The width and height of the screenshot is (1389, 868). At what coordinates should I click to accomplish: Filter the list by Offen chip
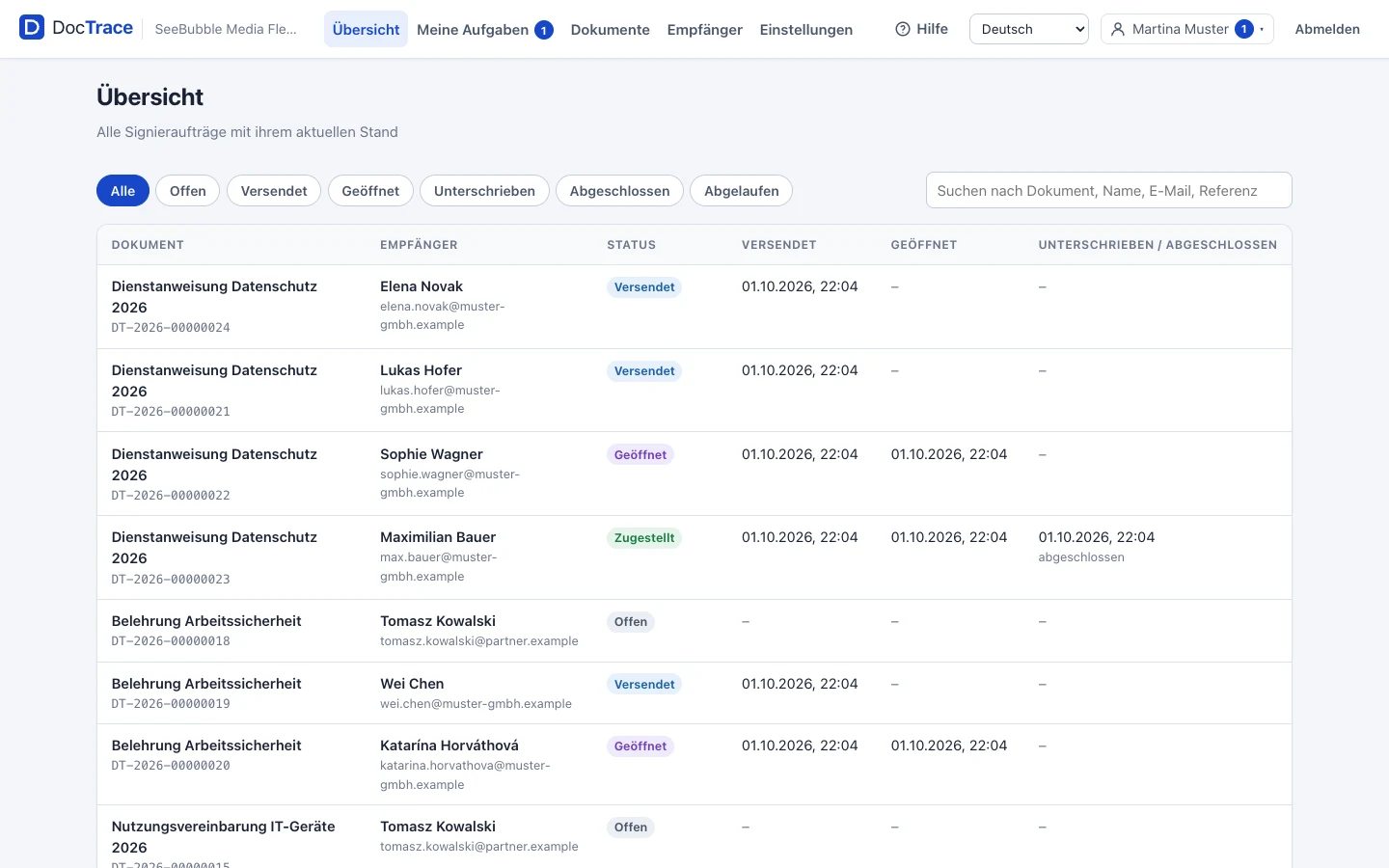click(x=188, y=191)
